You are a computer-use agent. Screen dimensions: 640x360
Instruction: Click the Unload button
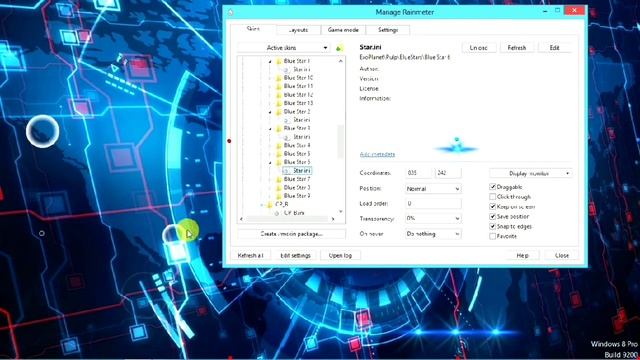(479, 48)
